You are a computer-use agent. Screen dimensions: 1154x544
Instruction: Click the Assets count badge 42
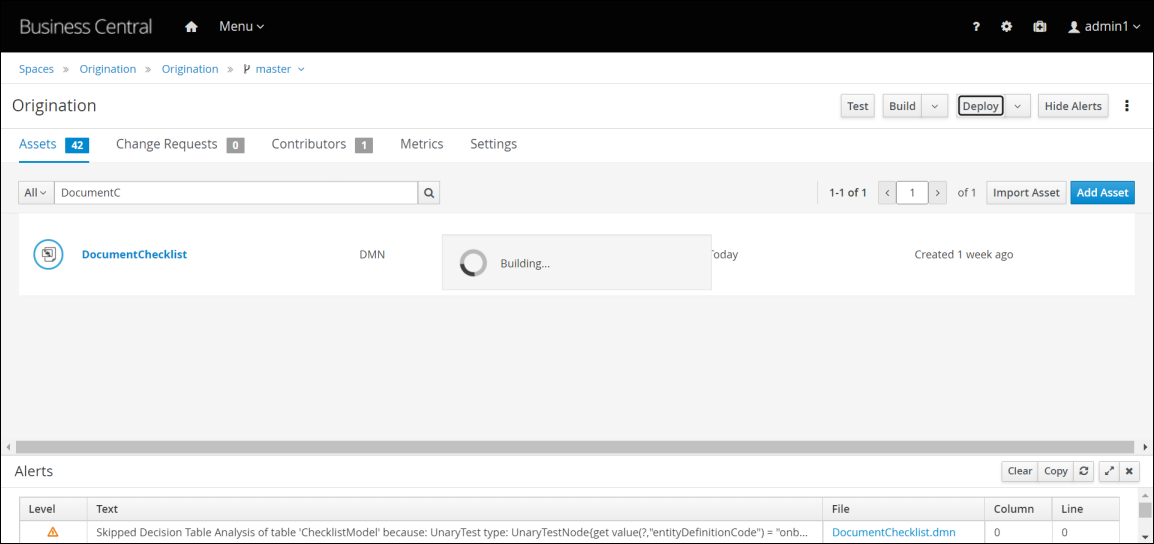pos(77,145)
